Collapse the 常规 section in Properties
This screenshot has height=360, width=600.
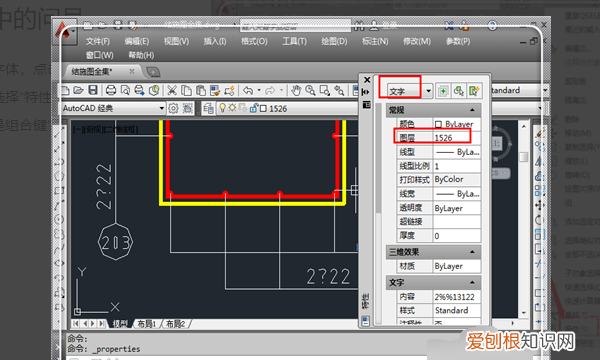click(x=472, y=110)
